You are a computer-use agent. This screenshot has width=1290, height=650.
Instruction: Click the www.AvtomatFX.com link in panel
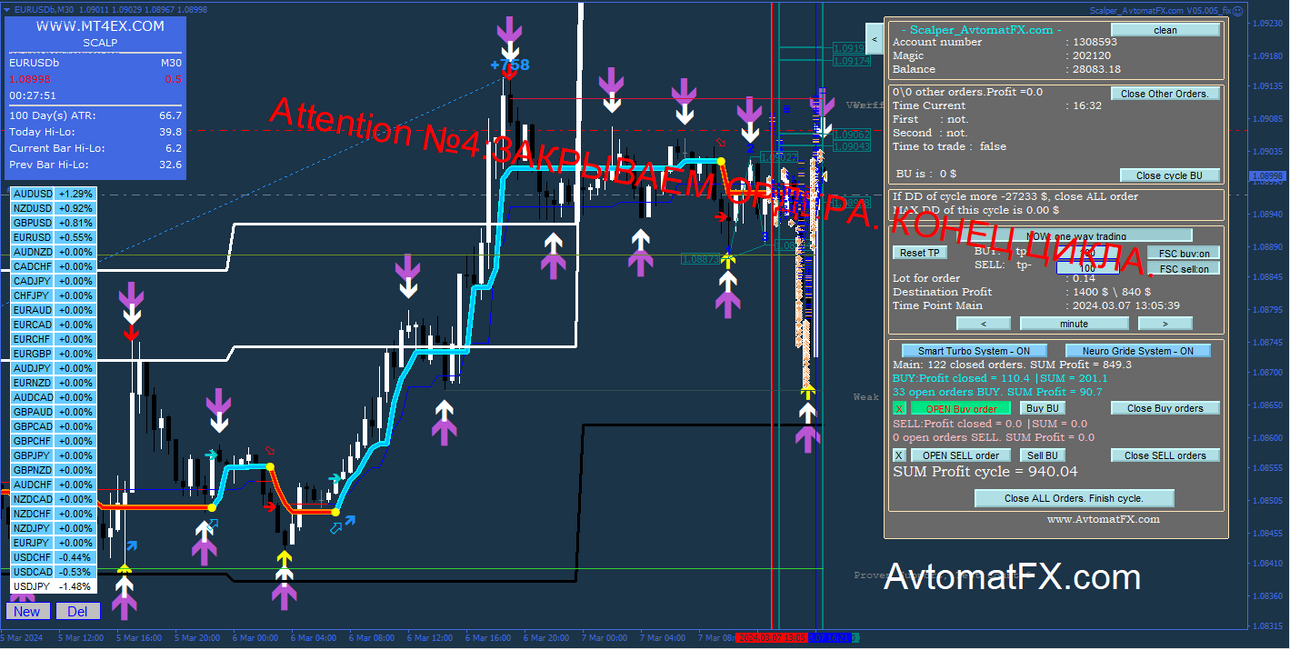(1103, 519)
